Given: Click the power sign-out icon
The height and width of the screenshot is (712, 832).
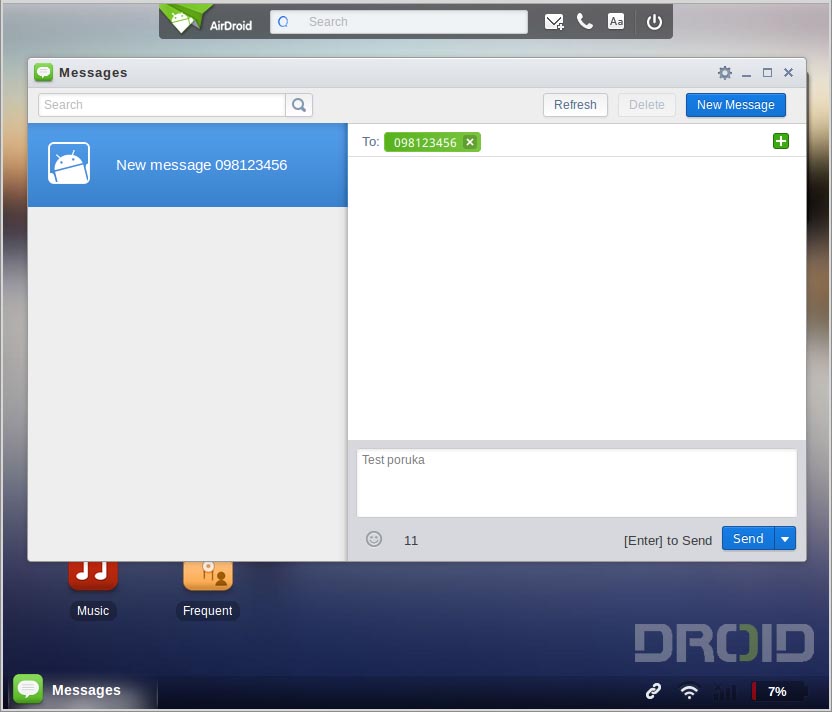Looking at the screenshot, I should pyautogui.click(x=654, y=22).
